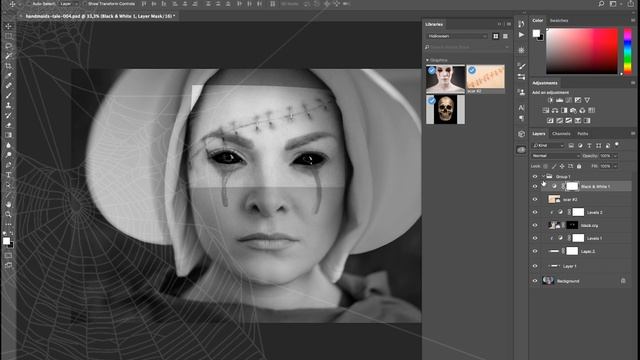Hide the scar #2 layer
This screenshot has width=640, height=360.
[535, 199]
